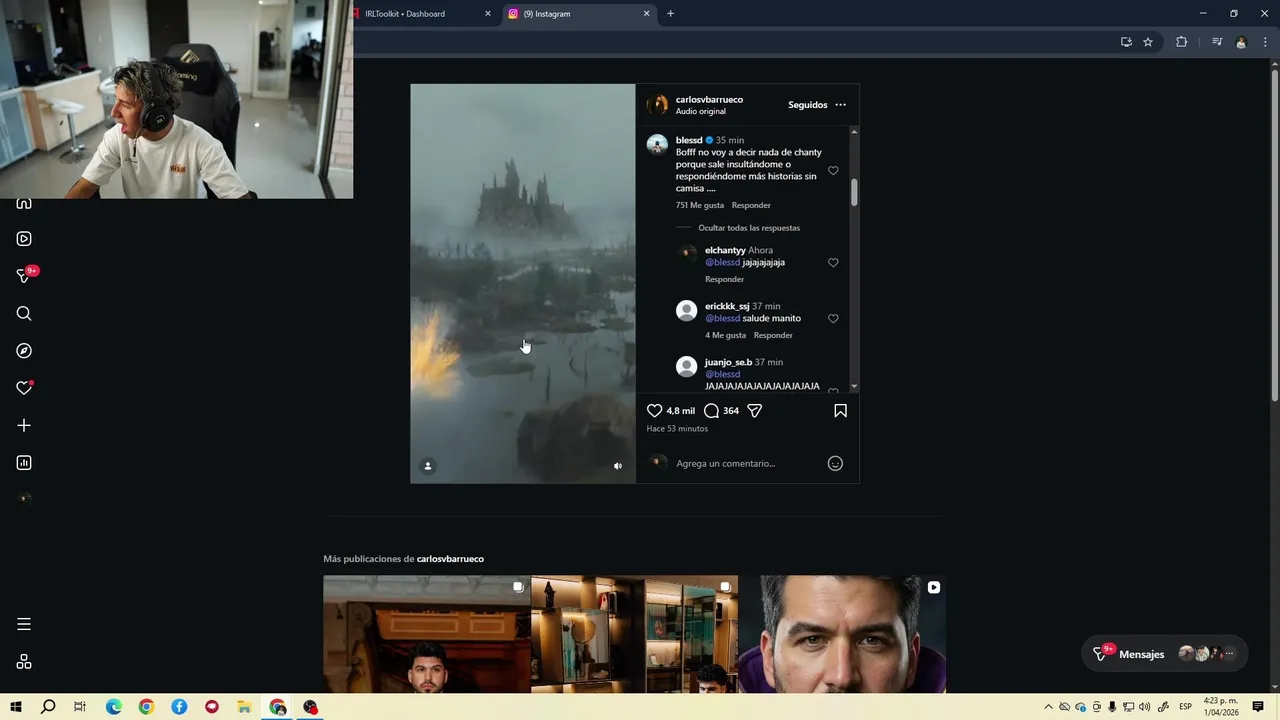Open blessd's profile from the comment

tap(689, 140)
